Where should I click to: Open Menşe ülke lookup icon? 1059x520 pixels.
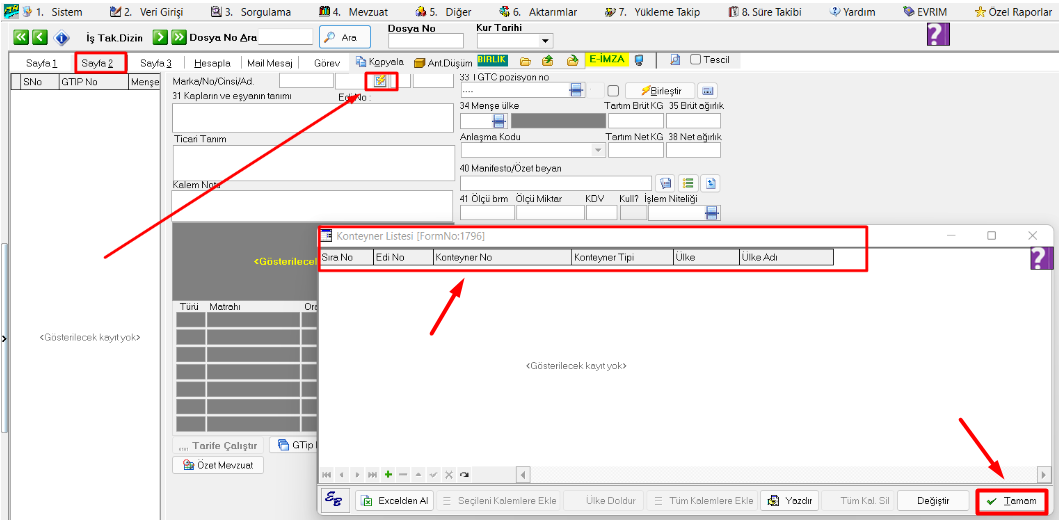pyautogui.click(x=498, y=121)
